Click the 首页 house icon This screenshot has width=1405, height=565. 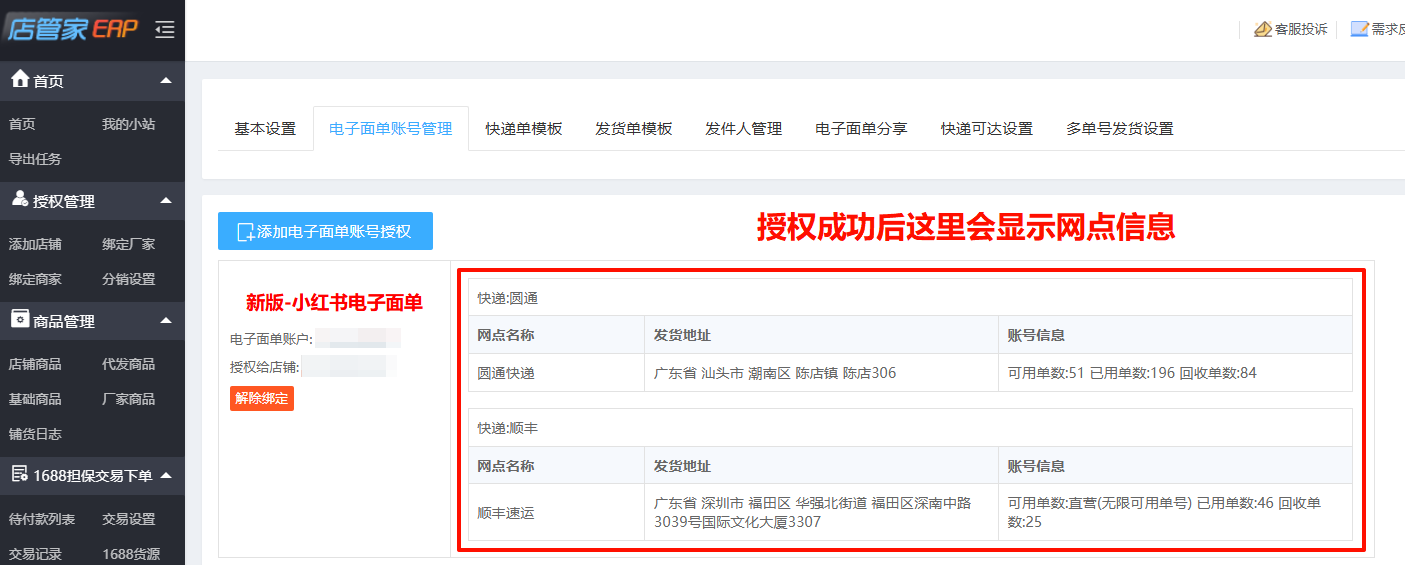pyautogui.click(x=19, y=79)
